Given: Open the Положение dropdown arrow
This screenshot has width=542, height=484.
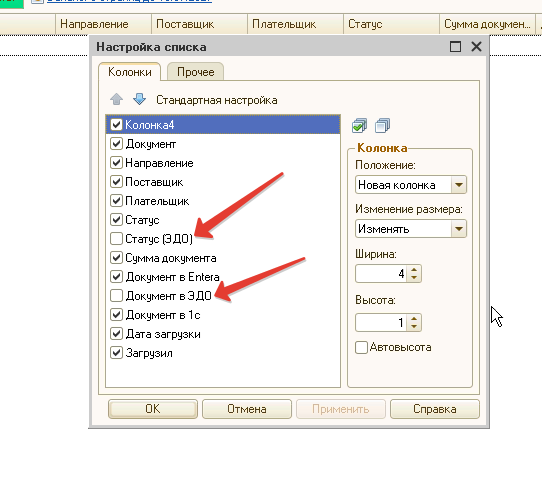Looking at the screenshot, I should point(459,185).
